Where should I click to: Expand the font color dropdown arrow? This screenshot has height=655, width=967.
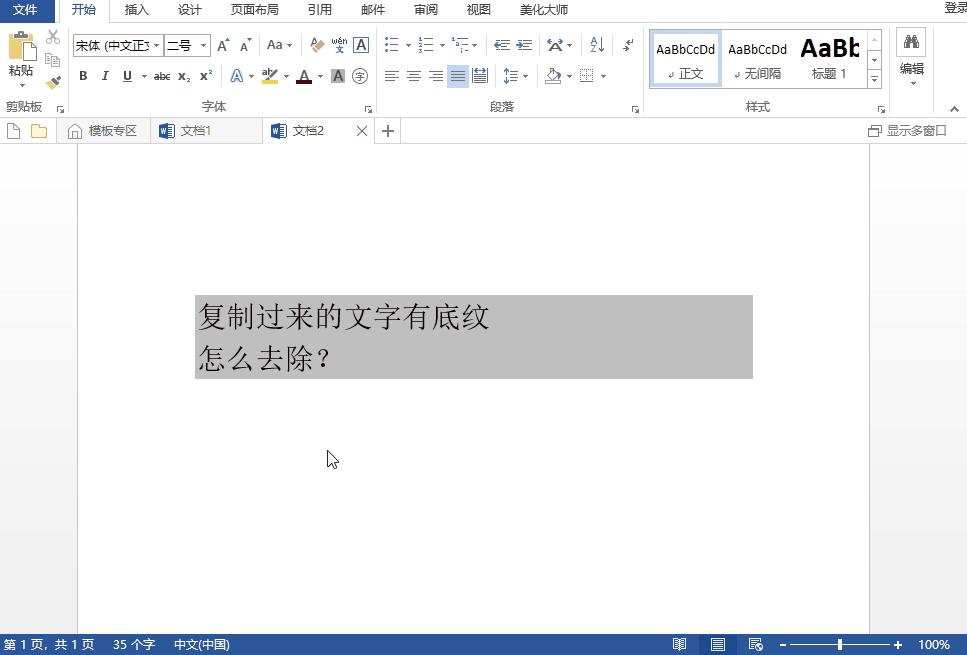pyautogui.click(x=318, y=76)
